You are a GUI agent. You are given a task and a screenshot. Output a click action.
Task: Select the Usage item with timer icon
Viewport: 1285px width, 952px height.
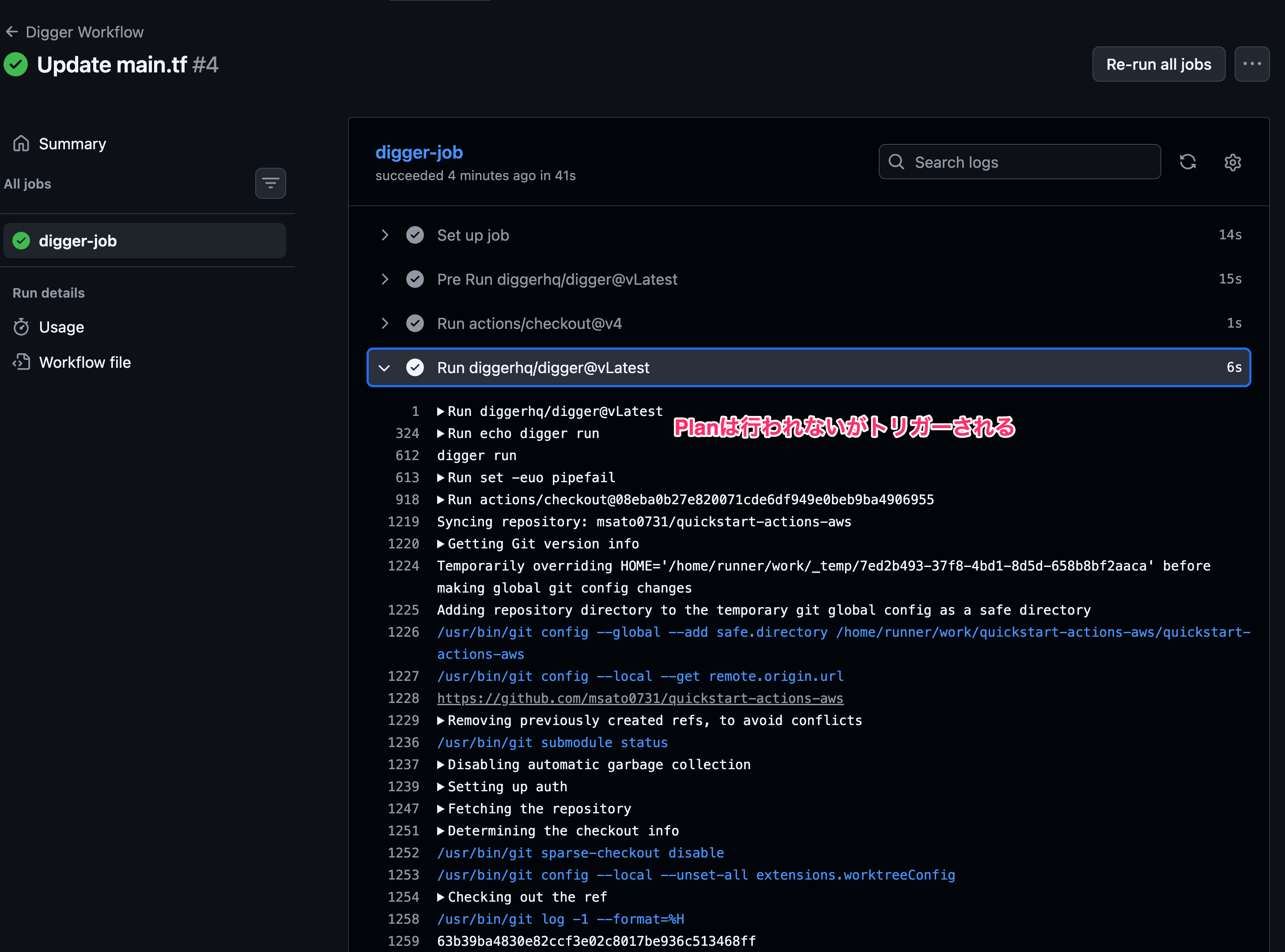tap(60, 327)
